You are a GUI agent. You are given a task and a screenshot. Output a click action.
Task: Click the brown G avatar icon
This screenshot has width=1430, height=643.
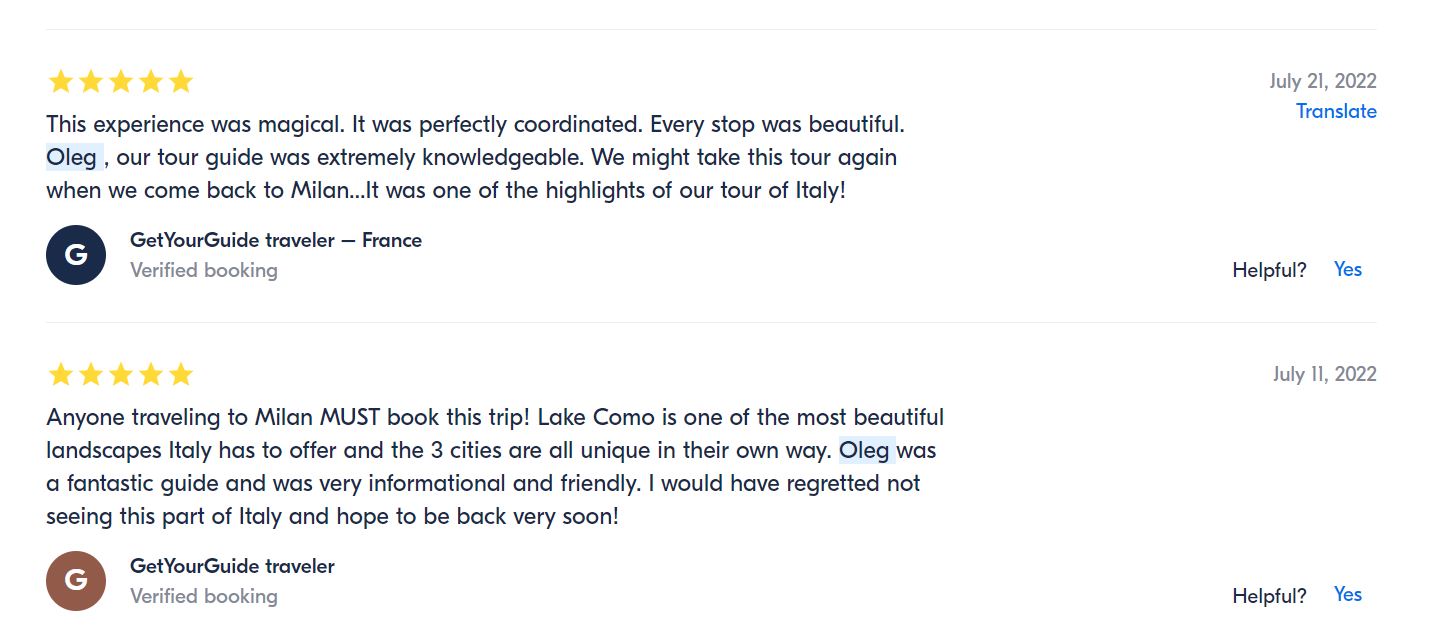pyautogui.click(x=76, y=580)
